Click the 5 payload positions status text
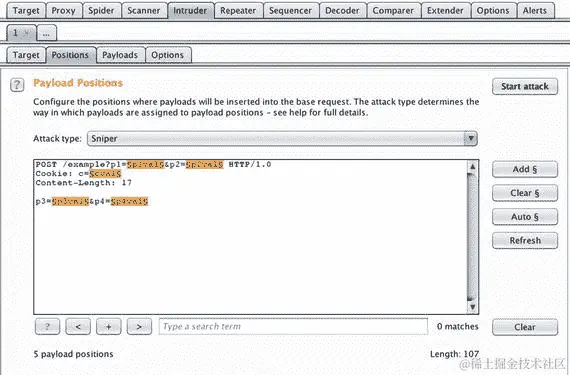570x375 pixels. pos(73,354)
